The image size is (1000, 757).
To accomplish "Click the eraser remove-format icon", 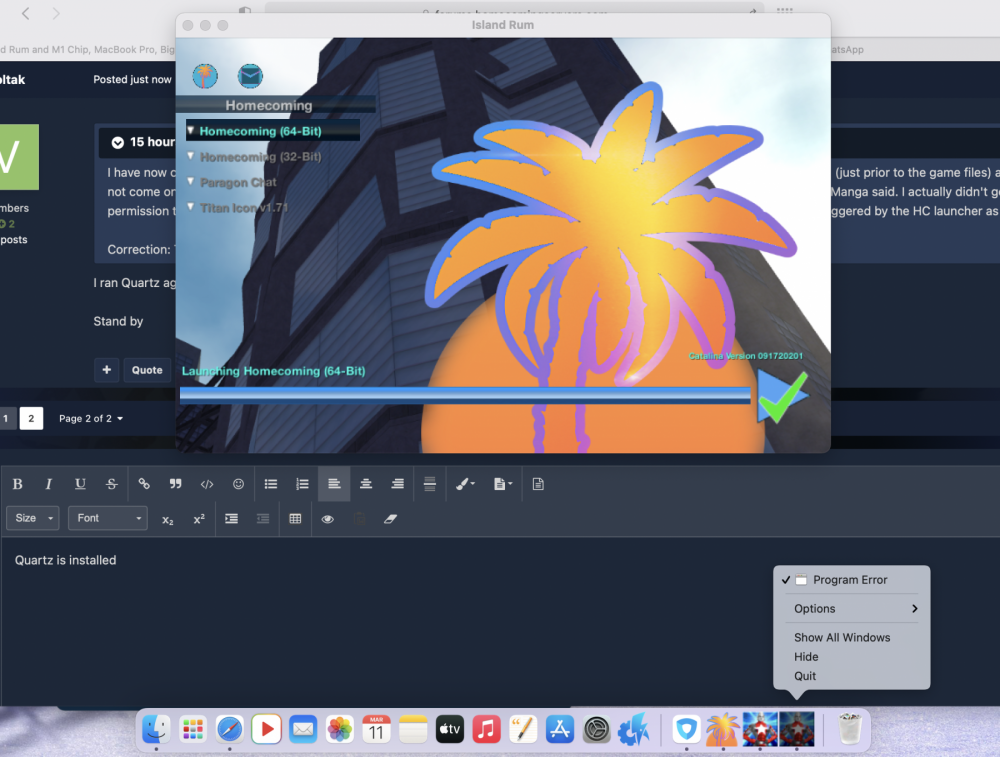I will pyautogui.click(x=391, y=519).
